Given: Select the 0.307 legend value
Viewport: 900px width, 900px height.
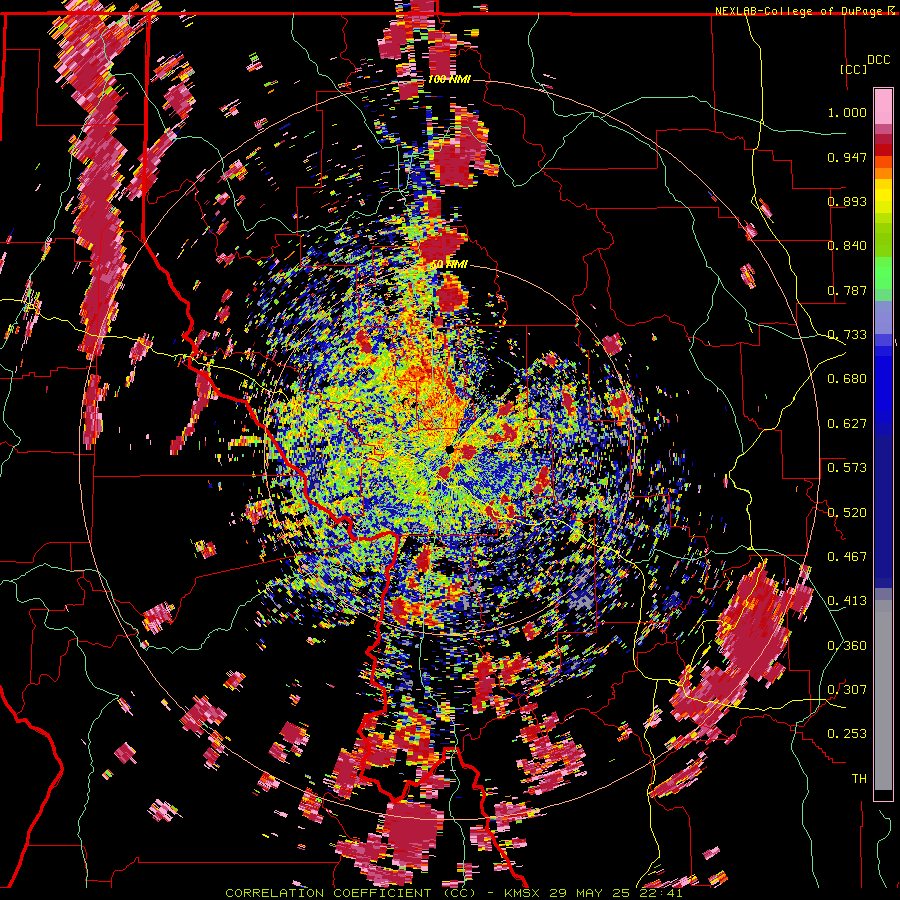Looking at the screenshot, I should point(847,690).
